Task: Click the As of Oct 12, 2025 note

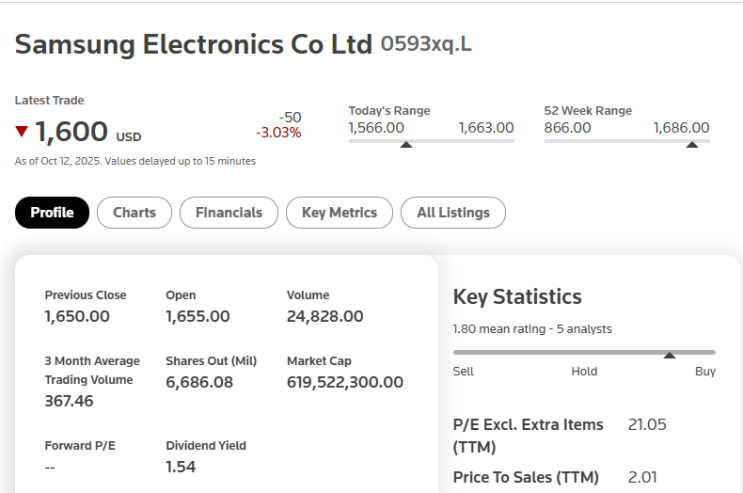Action: [x=135, y=161]
